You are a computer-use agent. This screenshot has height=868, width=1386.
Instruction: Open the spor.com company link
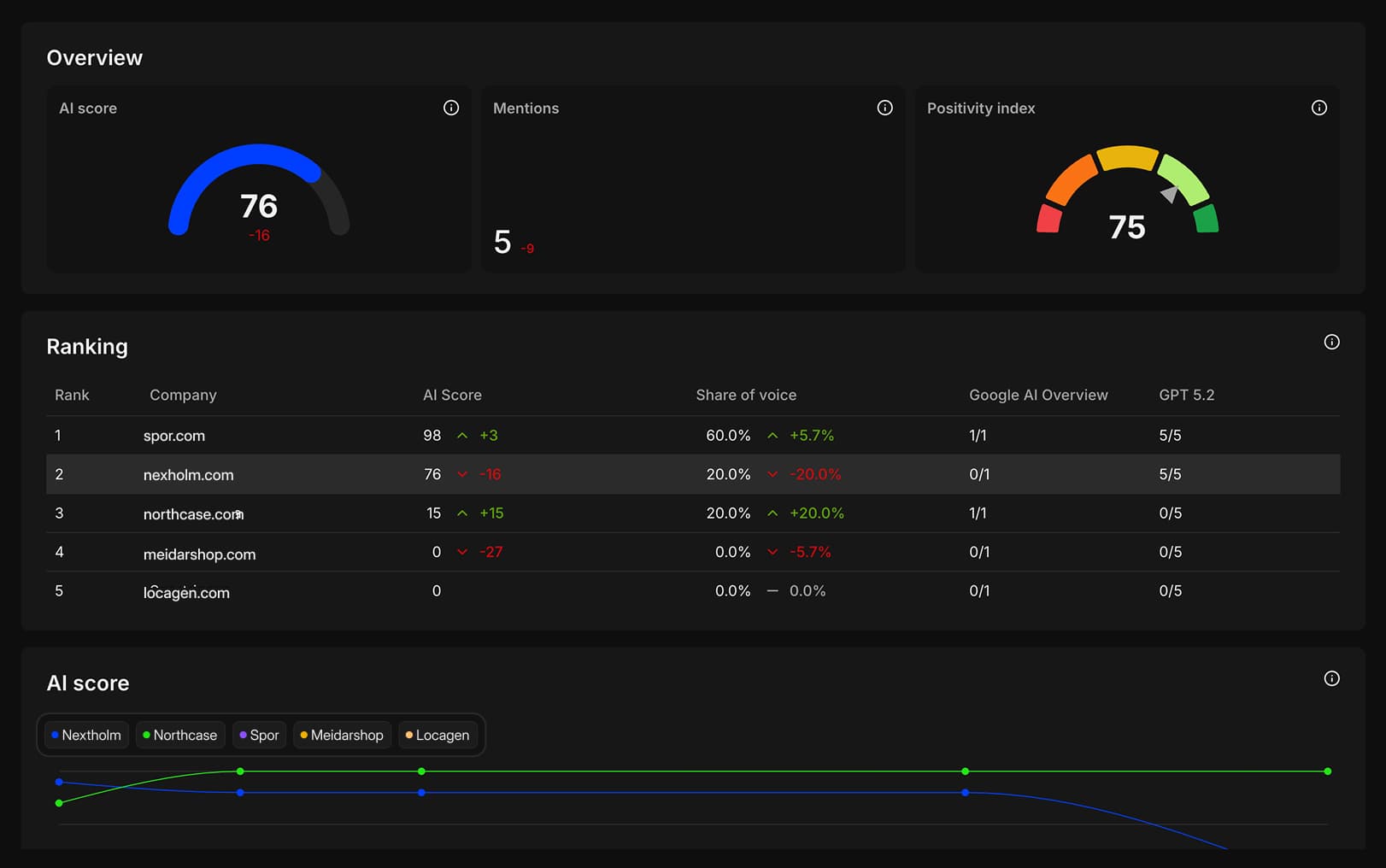coord(174,436)
